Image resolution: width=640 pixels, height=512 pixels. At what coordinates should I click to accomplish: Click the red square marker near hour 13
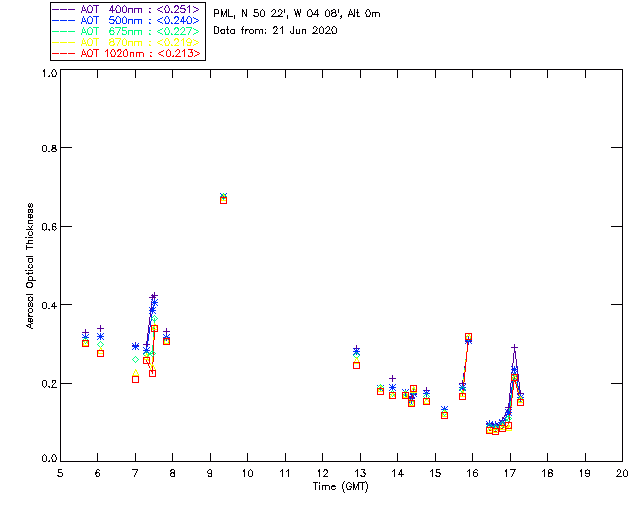tap(356, 365)
